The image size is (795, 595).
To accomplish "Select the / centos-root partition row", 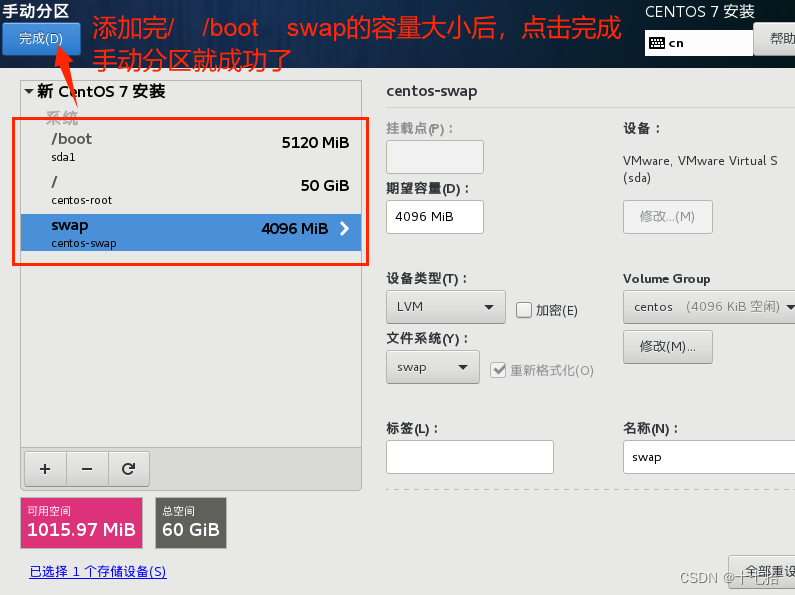I will tap(191, 190).
